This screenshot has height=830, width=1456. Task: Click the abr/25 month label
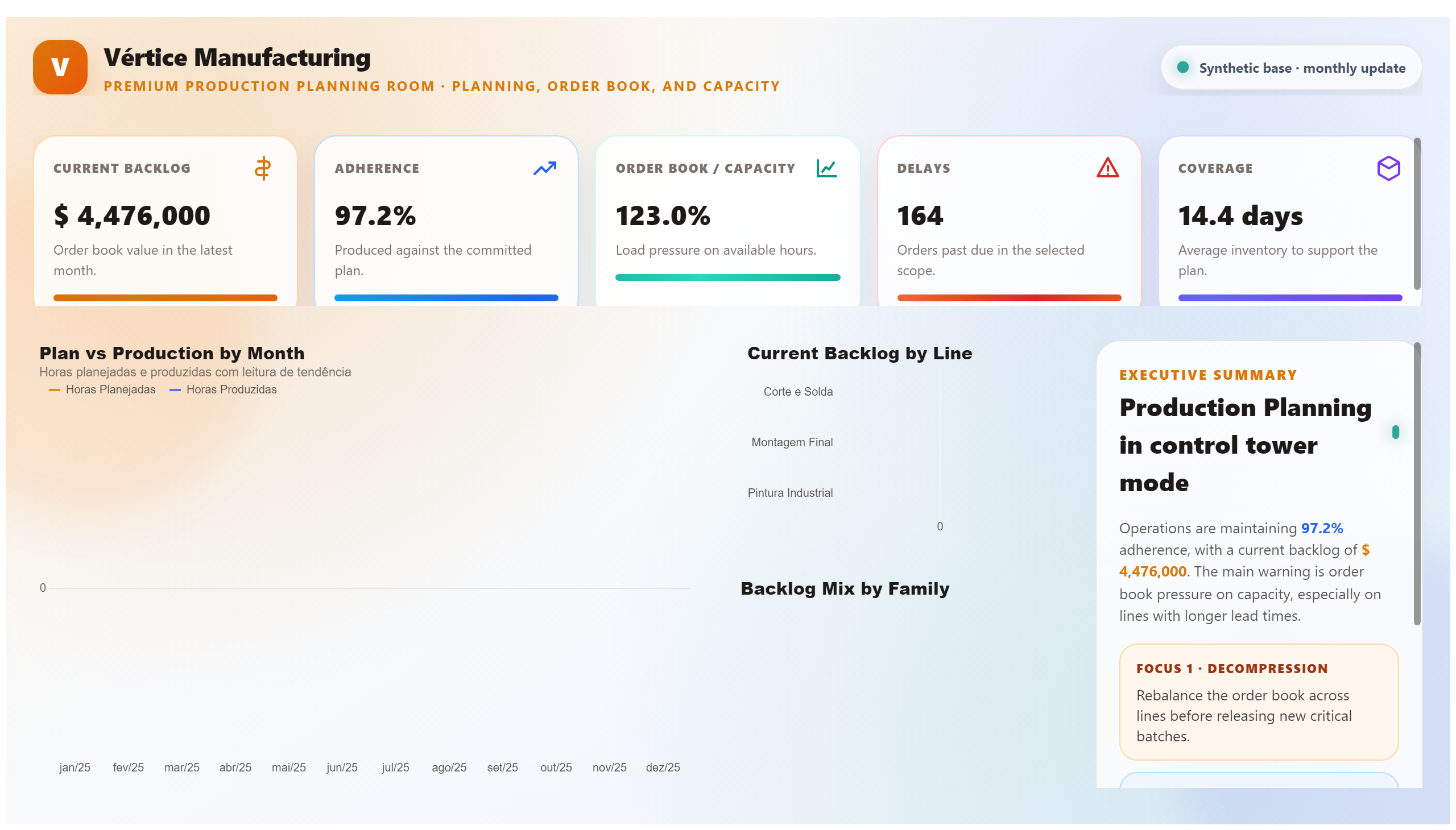tap(235, 767)
